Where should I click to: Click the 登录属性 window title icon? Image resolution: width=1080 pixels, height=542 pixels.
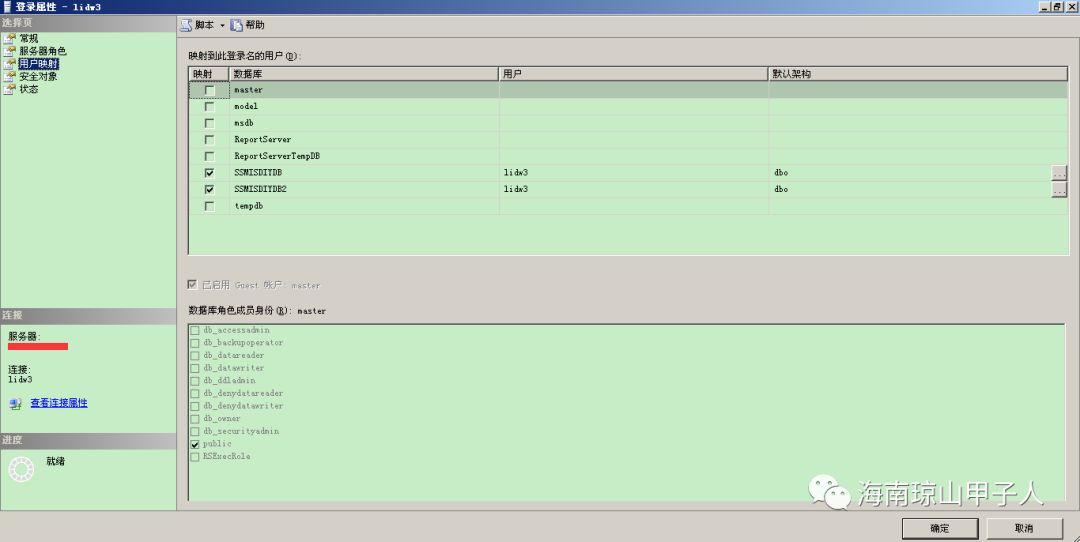[x=8, y=6]
